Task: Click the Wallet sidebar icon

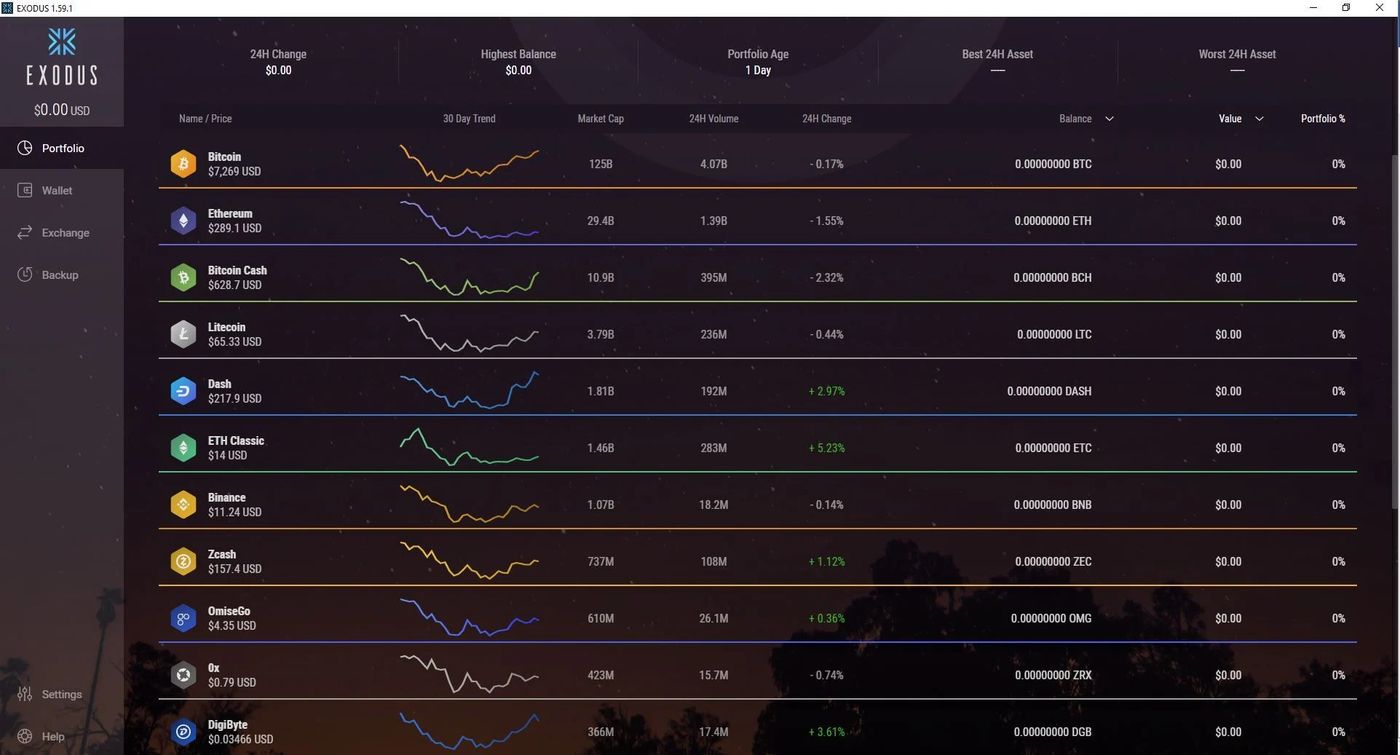Action: pos(25,190)
